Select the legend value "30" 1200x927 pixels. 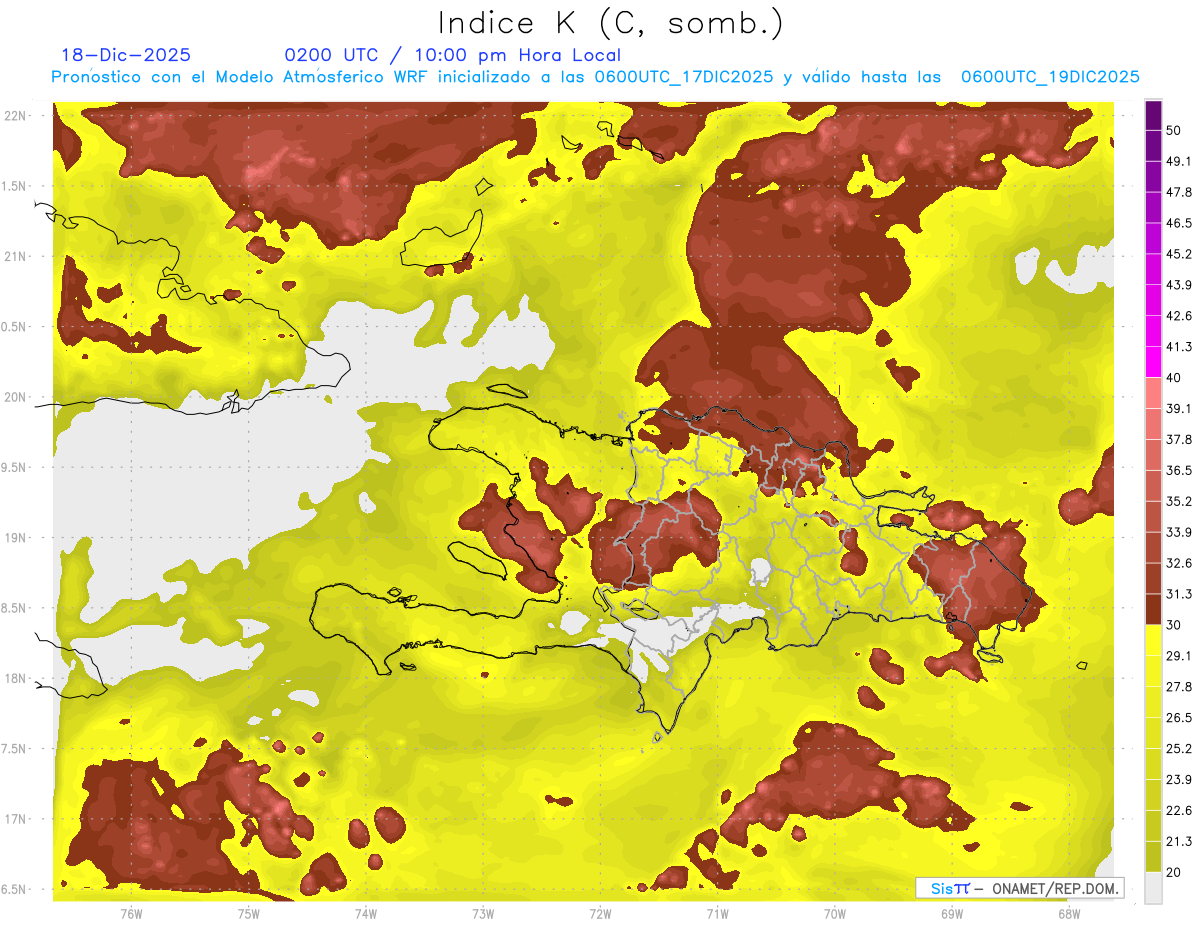(x=1175, y=625)
